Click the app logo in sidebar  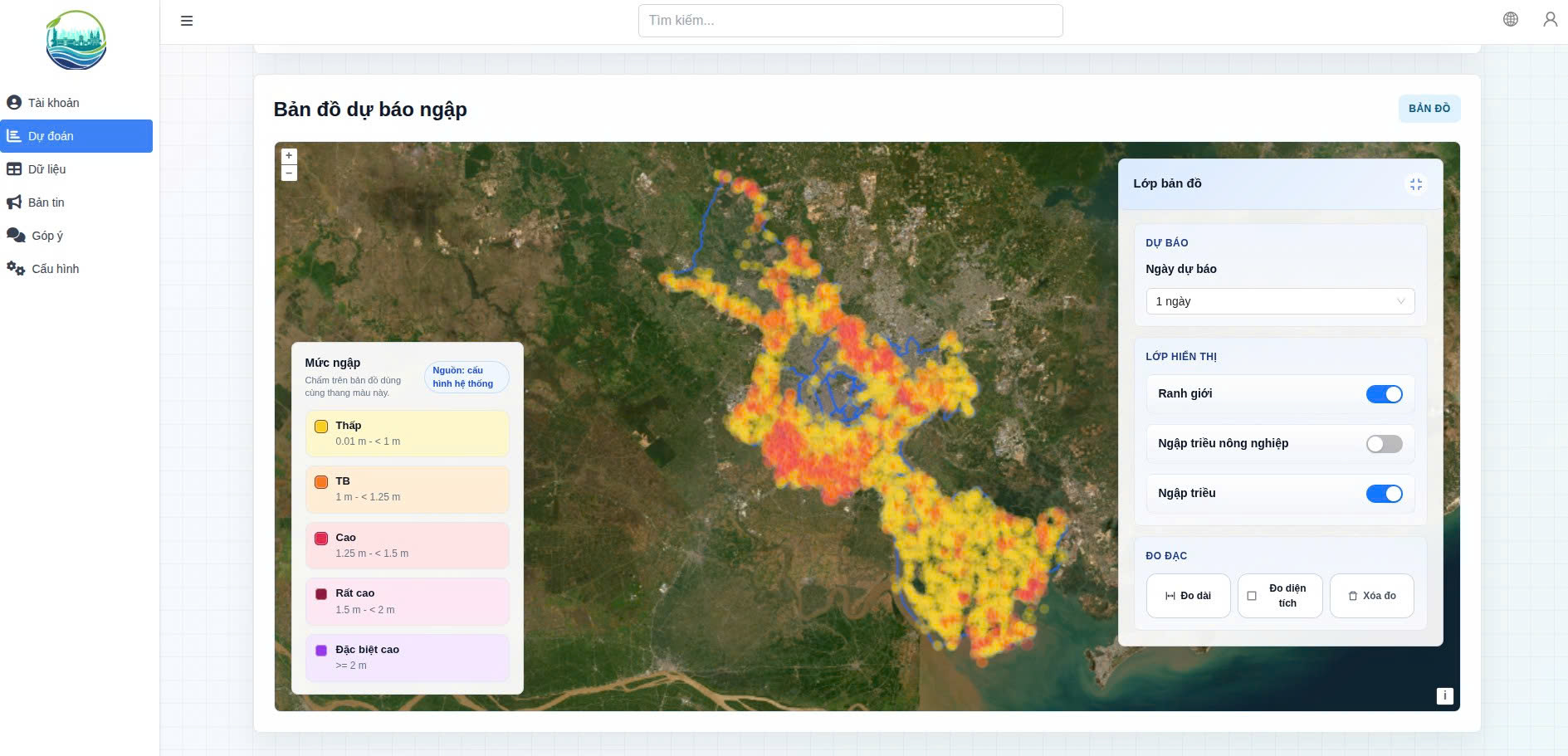pyautogui.click(x=76, y=40)
